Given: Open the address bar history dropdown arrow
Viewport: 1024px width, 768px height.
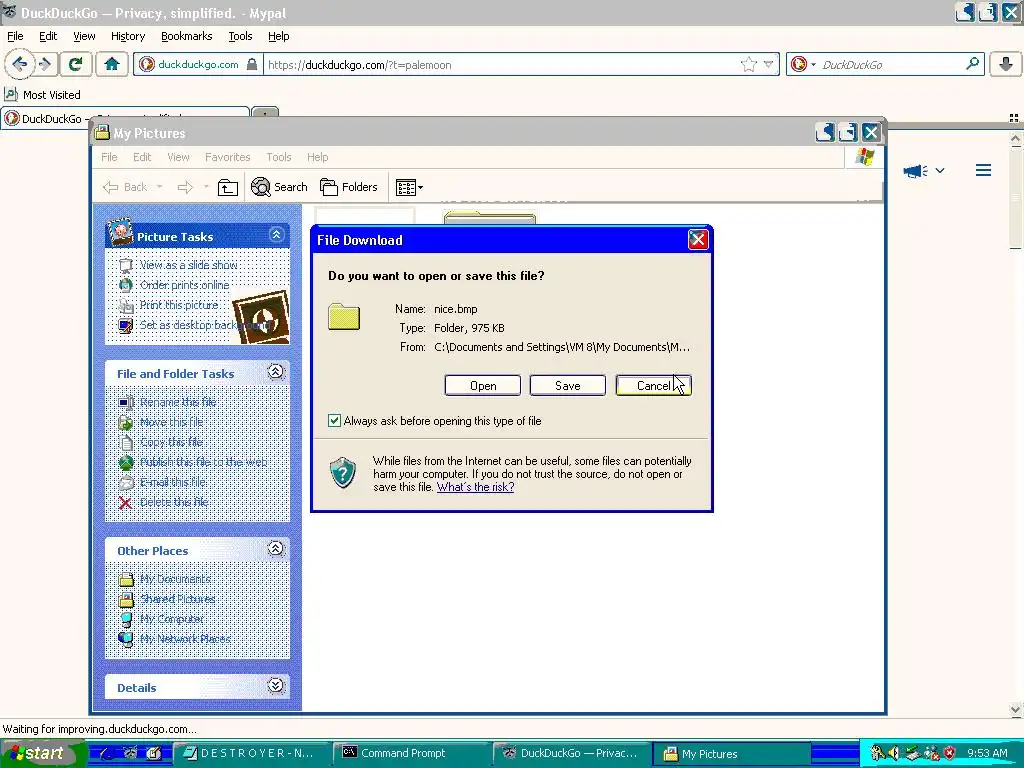Looking at the screenshot, I should tap(769, 64).
